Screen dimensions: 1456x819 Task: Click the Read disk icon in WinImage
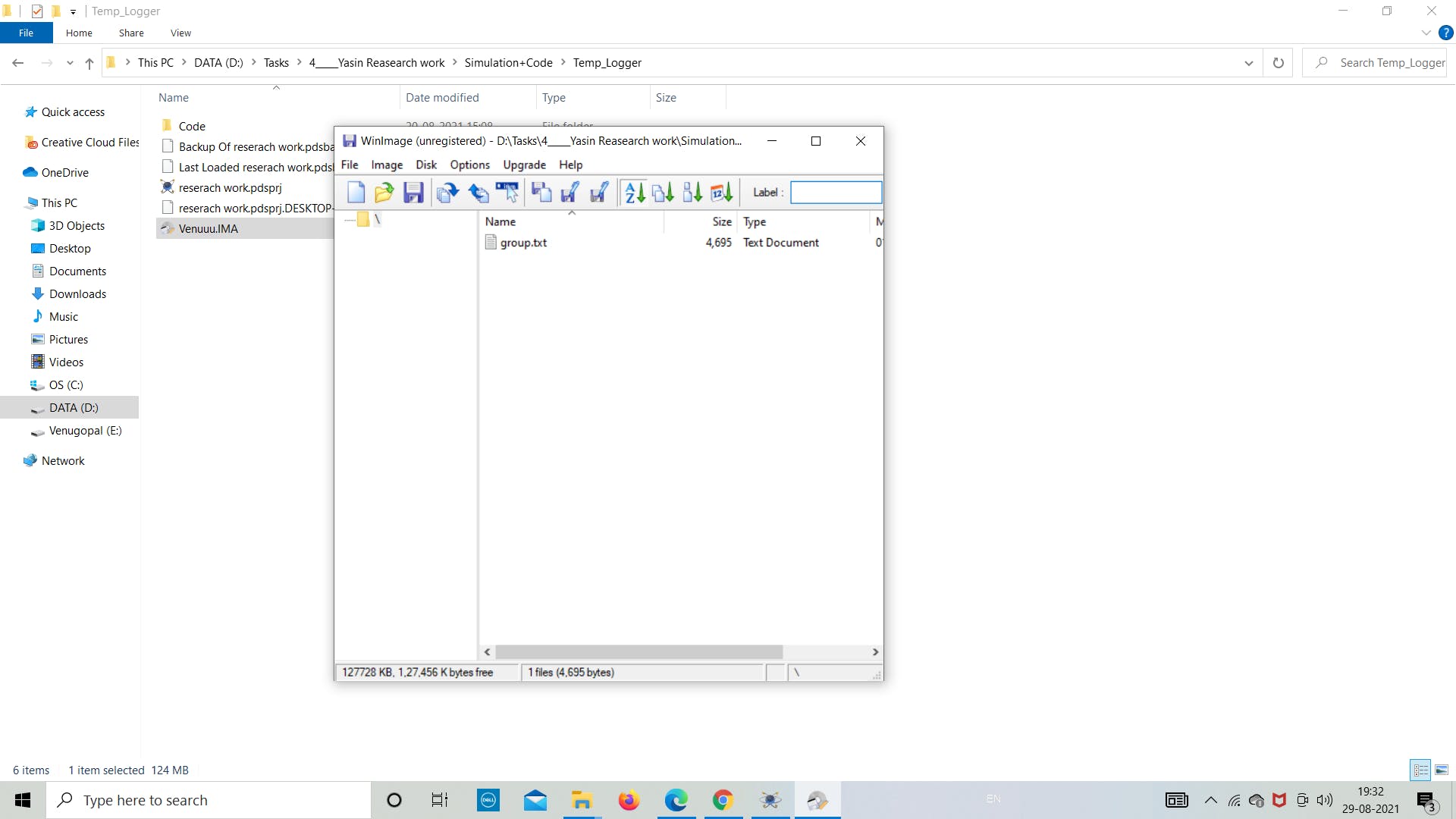(541, 193)
